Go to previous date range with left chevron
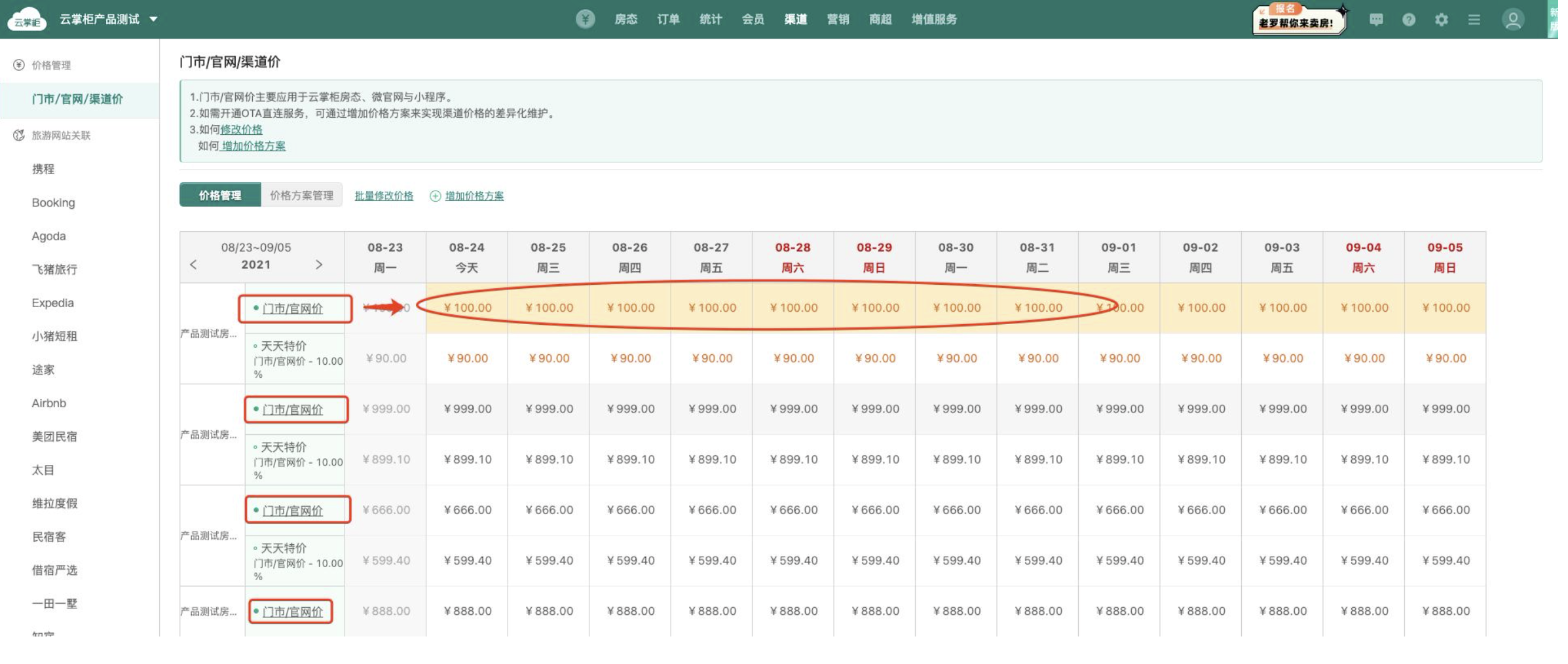 193,265
